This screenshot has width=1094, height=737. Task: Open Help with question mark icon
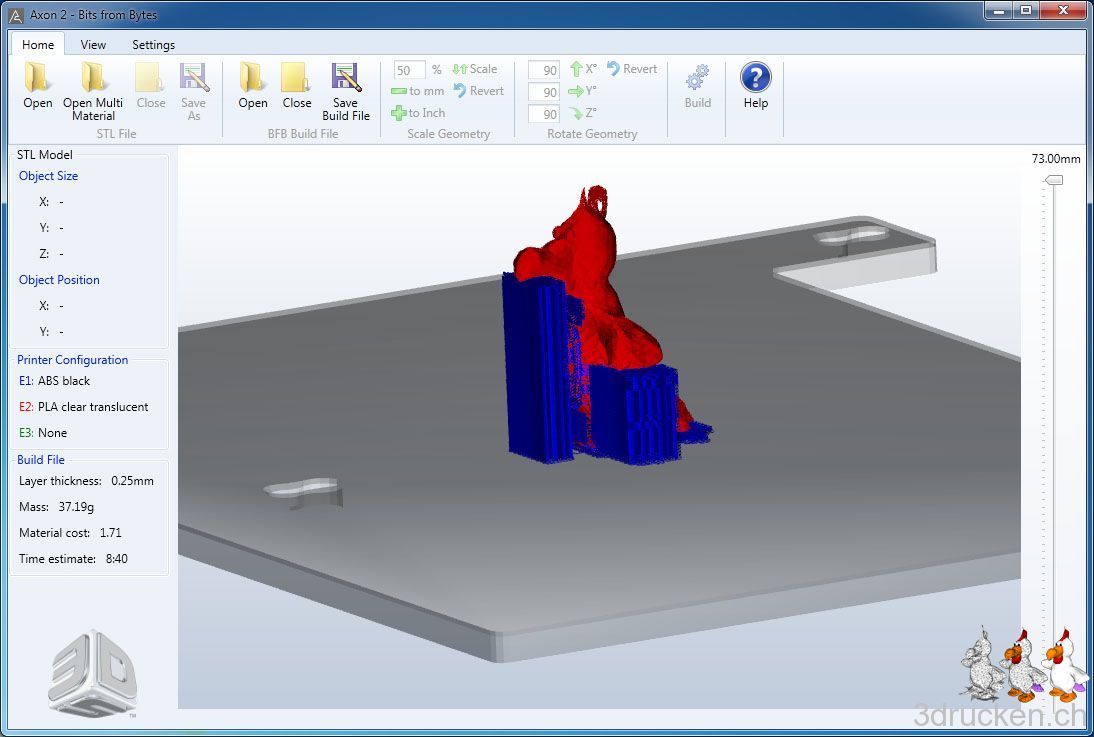click(756, 77)
